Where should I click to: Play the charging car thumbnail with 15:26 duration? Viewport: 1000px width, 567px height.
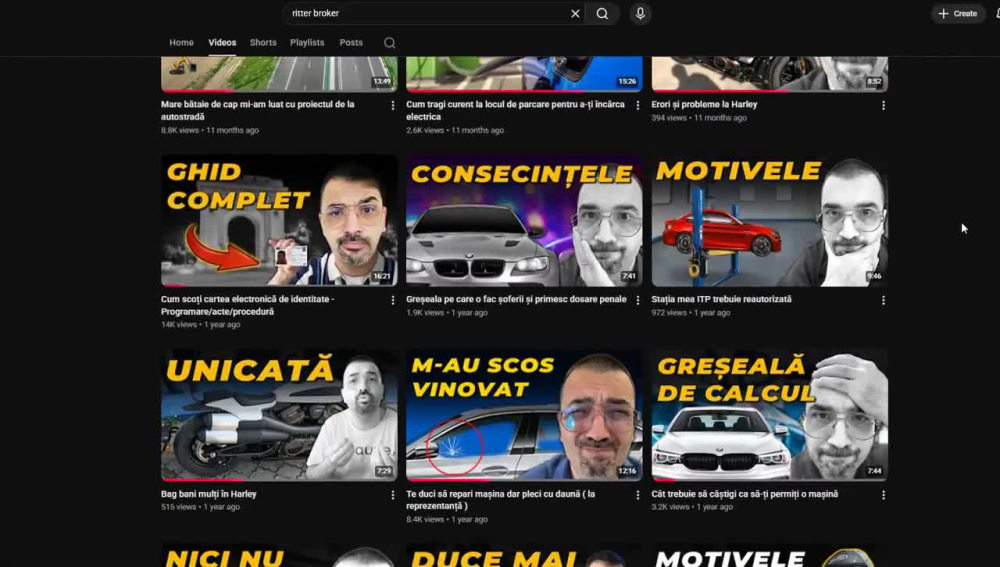[x=524, y=74]
